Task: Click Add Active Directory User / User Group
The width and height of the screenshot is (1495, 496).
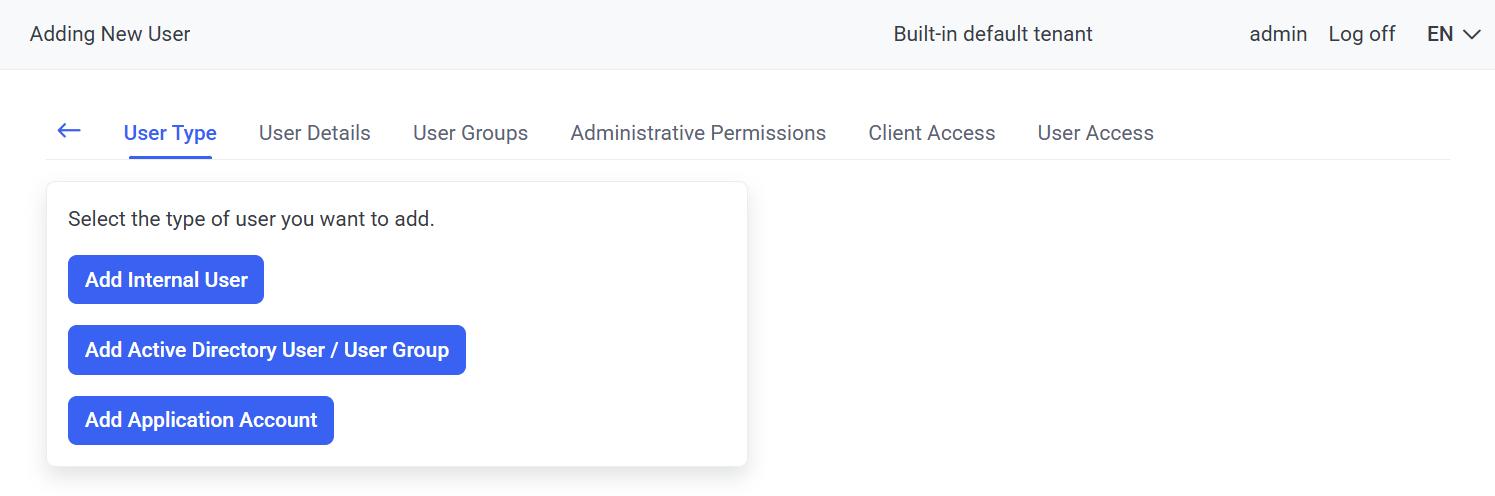Action: click(x=266, y=350)
